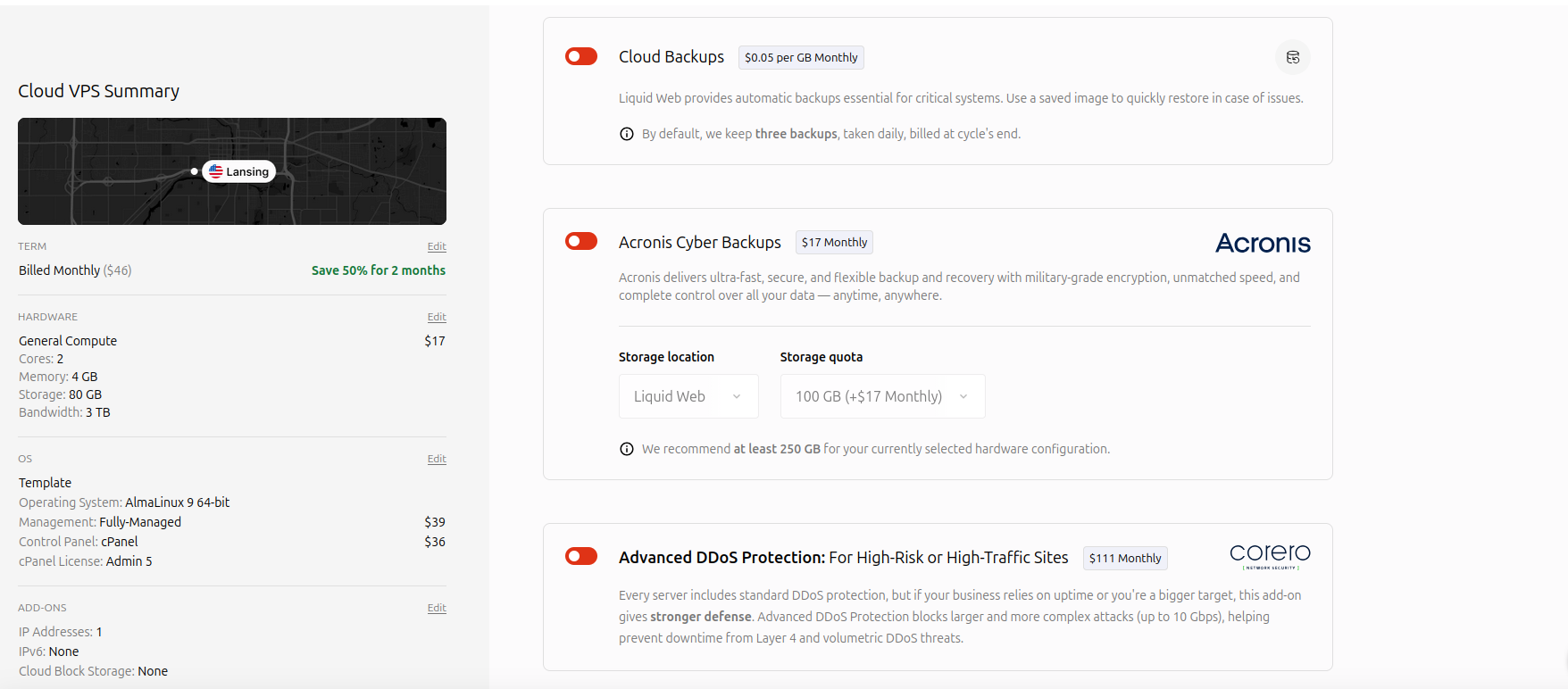Click the $111 Monthly price tag

(1125, 558)
